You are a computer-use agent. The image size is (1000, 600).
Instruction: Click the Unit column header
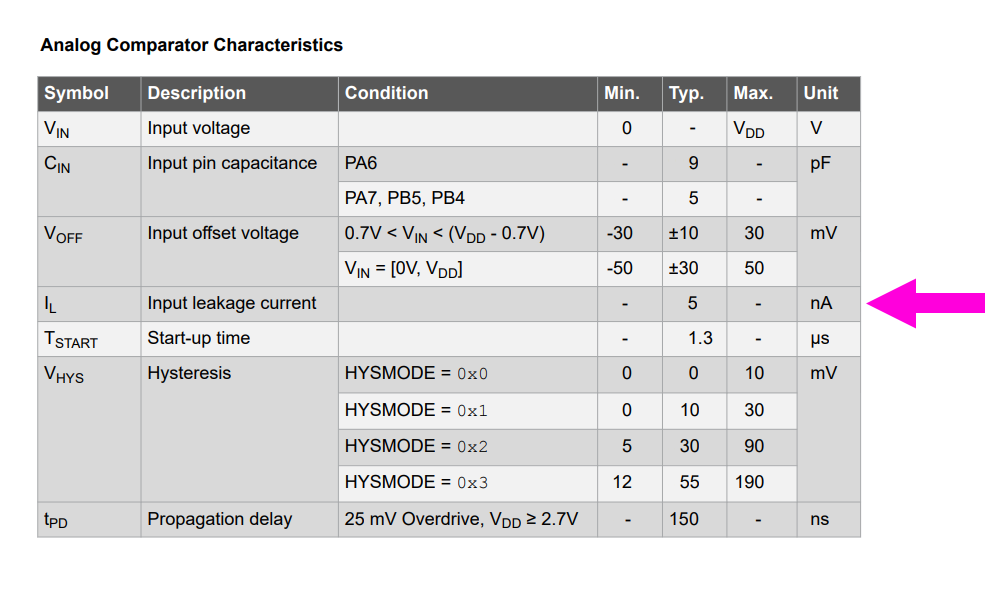coord(828,94)
